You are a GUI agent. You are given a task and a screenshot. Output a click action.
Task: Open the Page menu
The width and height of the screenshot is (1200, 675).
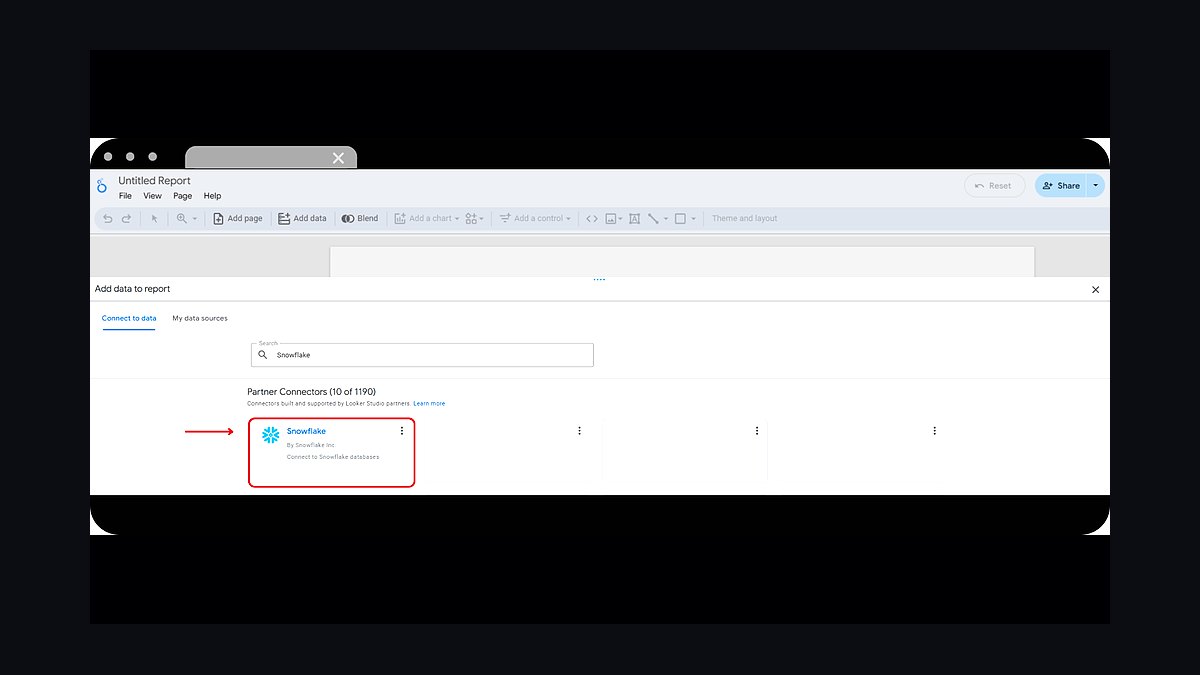click(182, 196)
